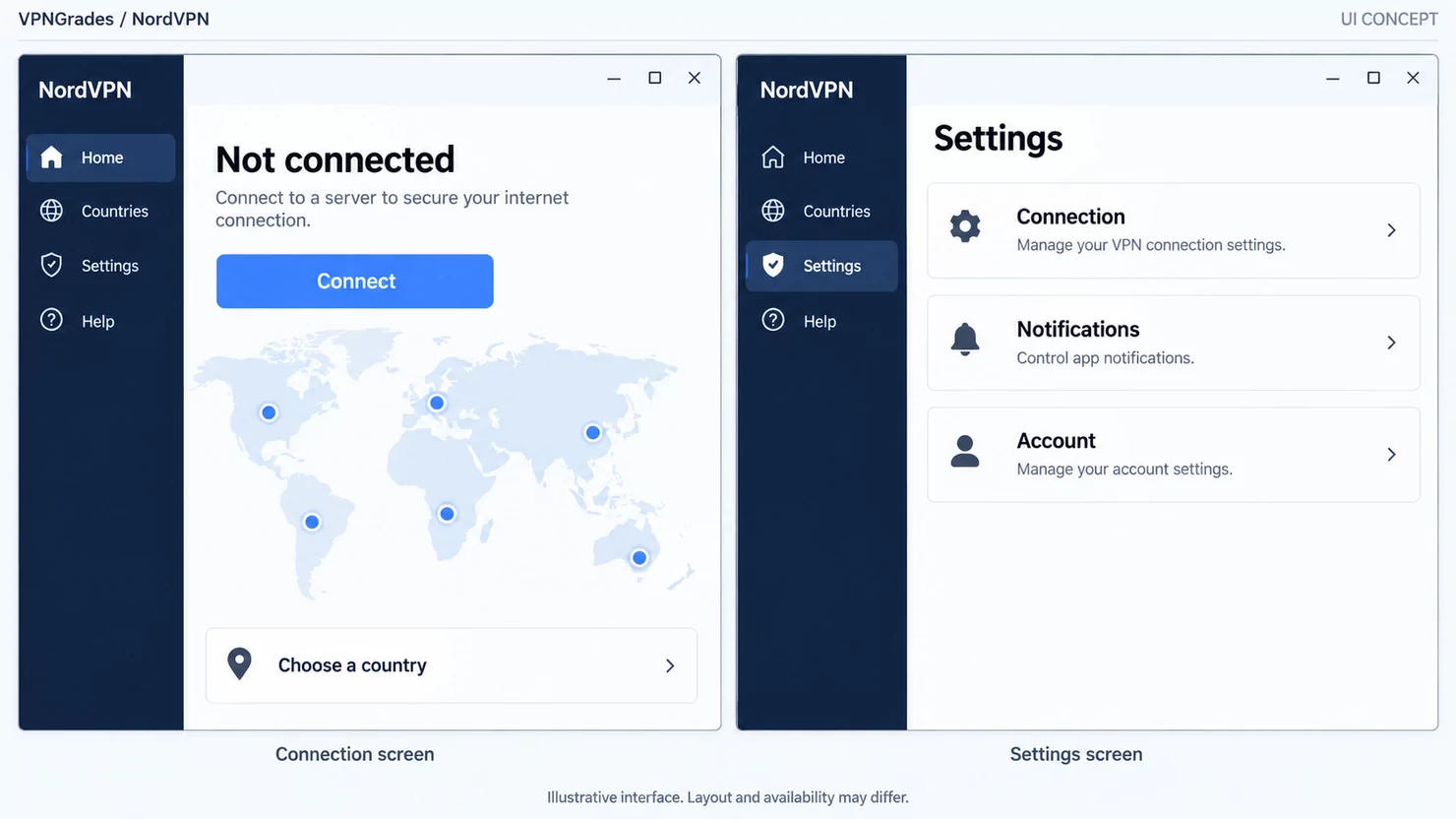Screen dimensions: 1456x819
Task: Select the Africa server dot on map
Action: pyautogui.click(x=447, y=513)
